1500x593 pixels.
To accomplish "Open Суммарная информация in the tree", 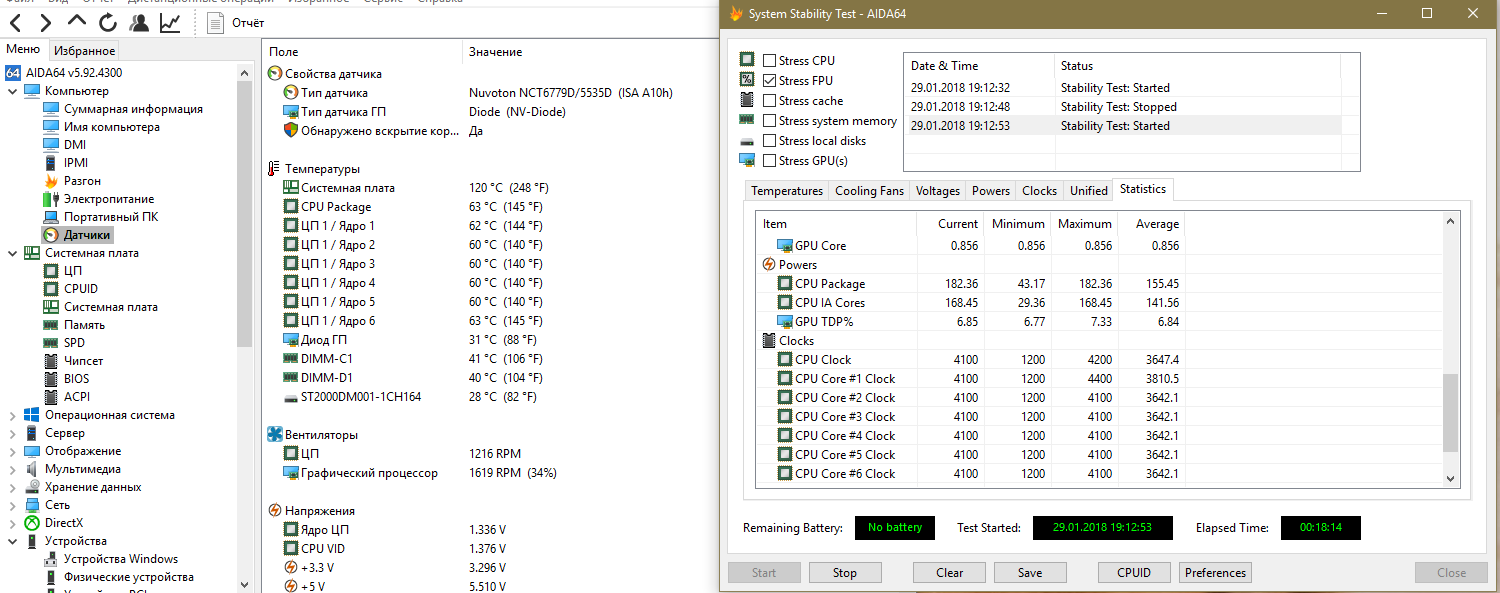I will tap(133, 109).
